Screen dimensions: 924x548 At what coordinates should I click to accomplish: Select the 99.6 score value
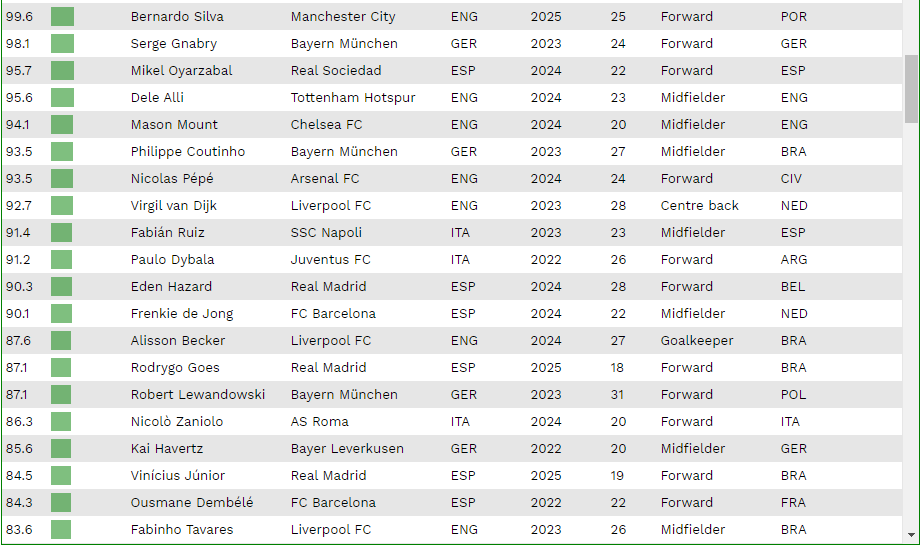tap(19, 16)
